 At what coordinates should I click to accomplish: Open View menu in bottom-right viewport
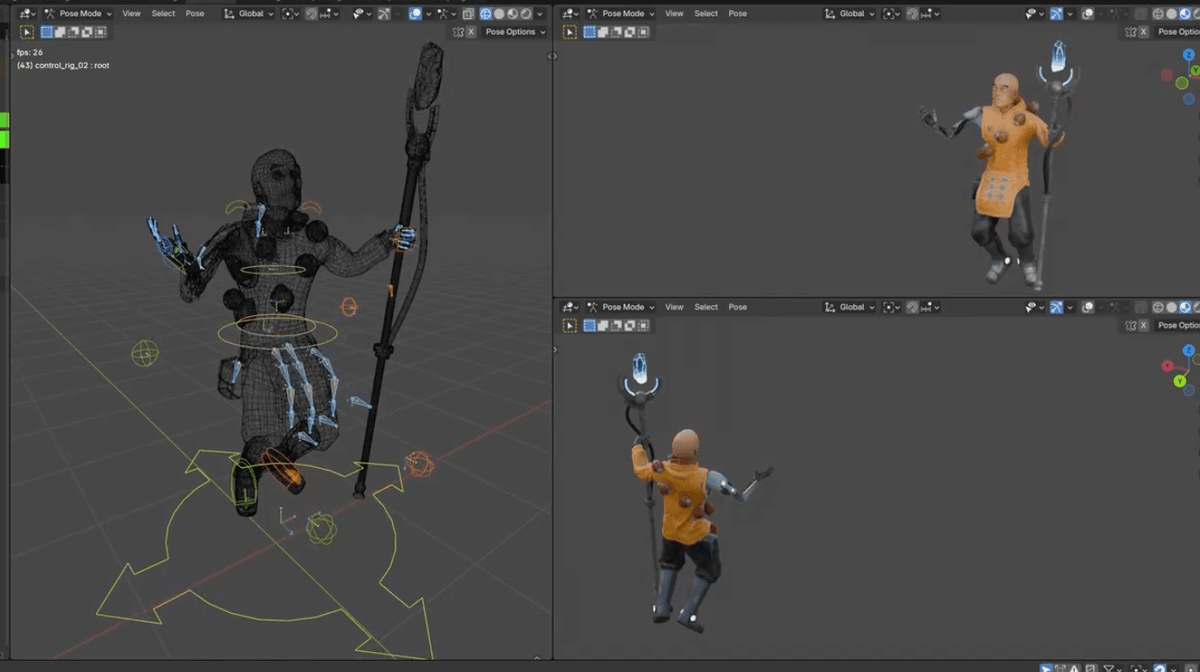[x=675, y=307]
